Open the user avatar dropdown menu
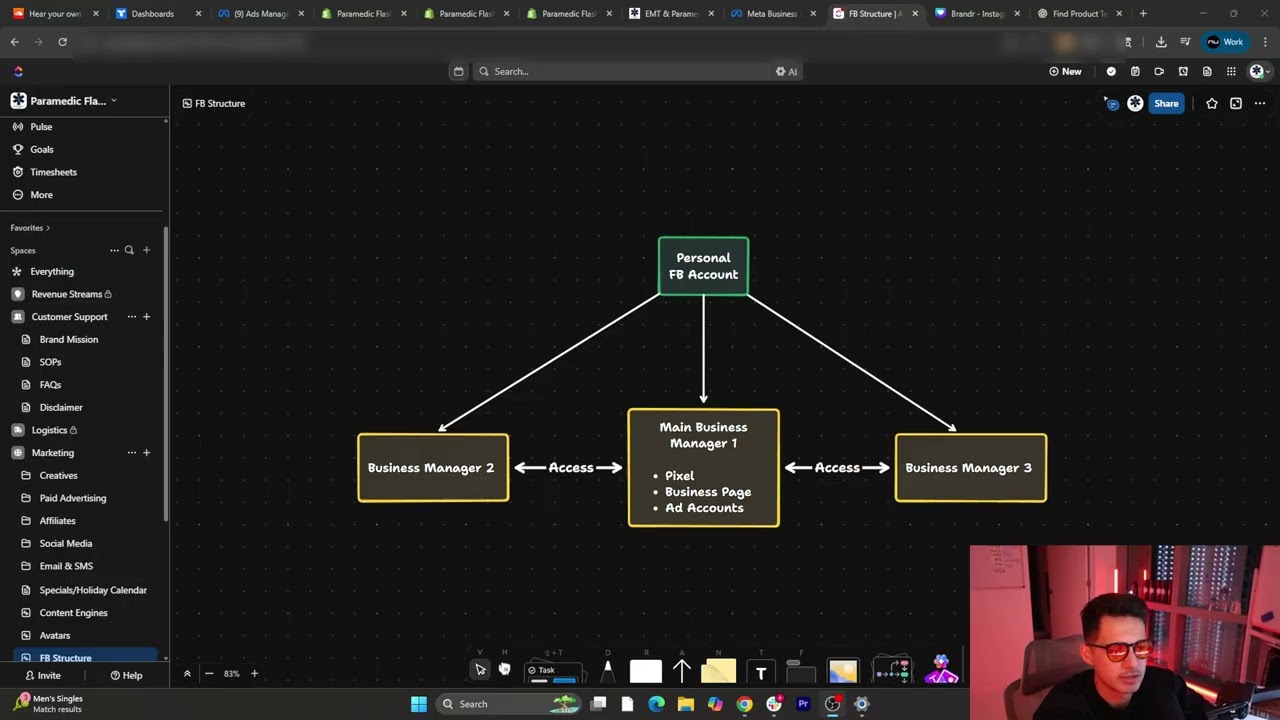1280x720 pixels. click(x=1259, y=71)
